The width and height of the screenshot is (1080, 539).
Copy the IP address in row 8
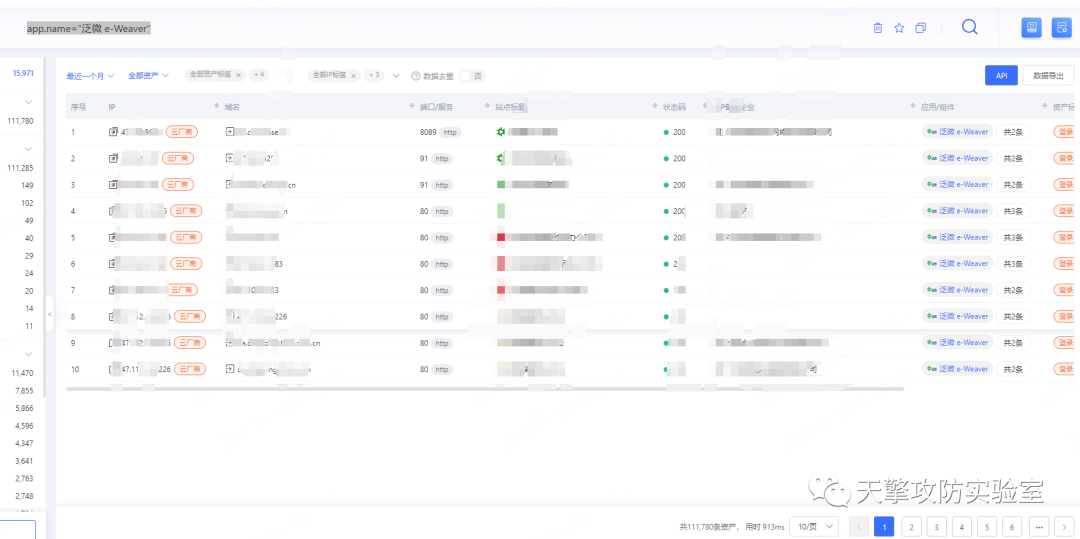(x=114, y=317)
